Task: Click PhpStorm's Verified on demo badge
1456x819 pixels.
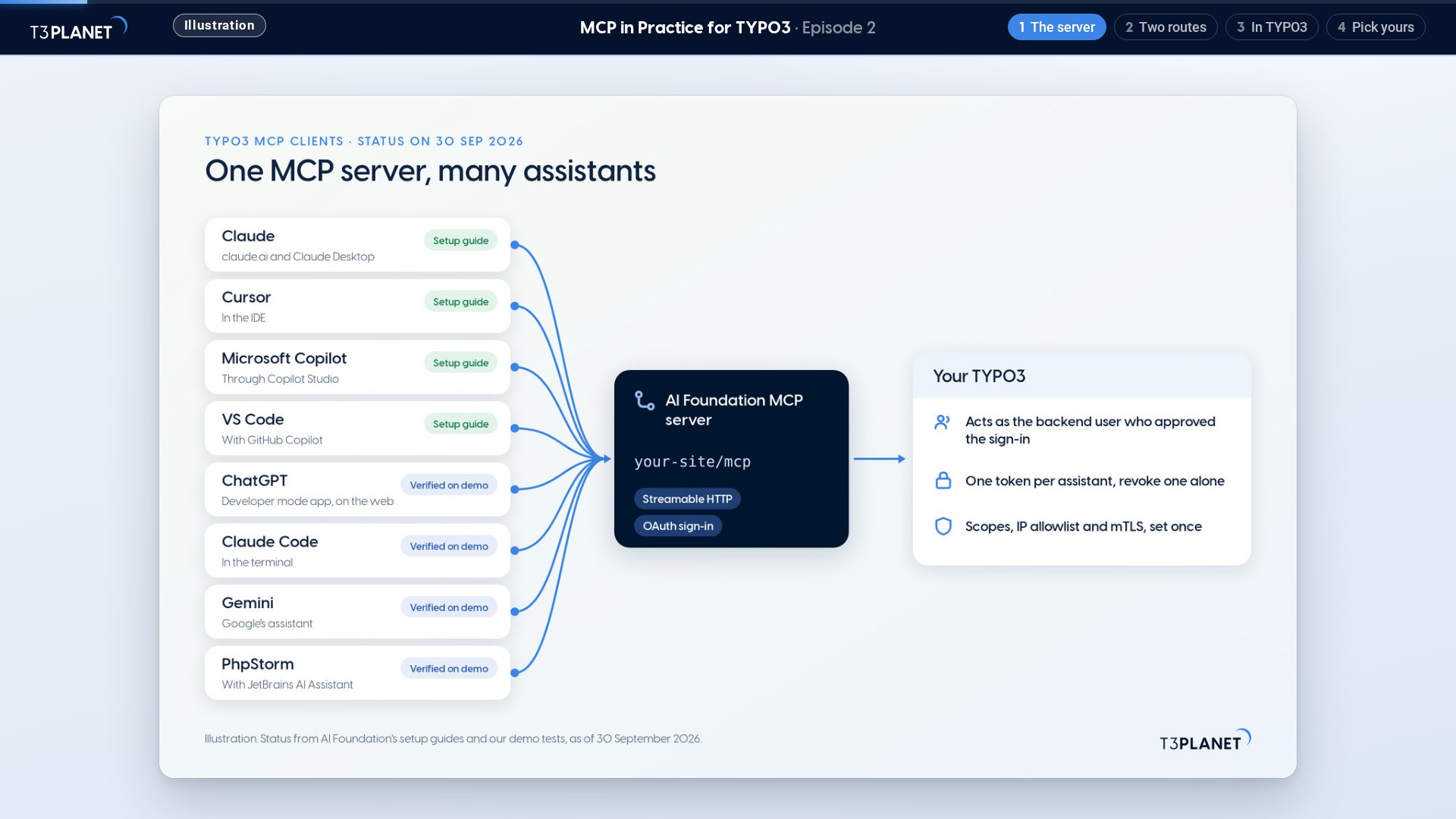Action: pos(449,668)
